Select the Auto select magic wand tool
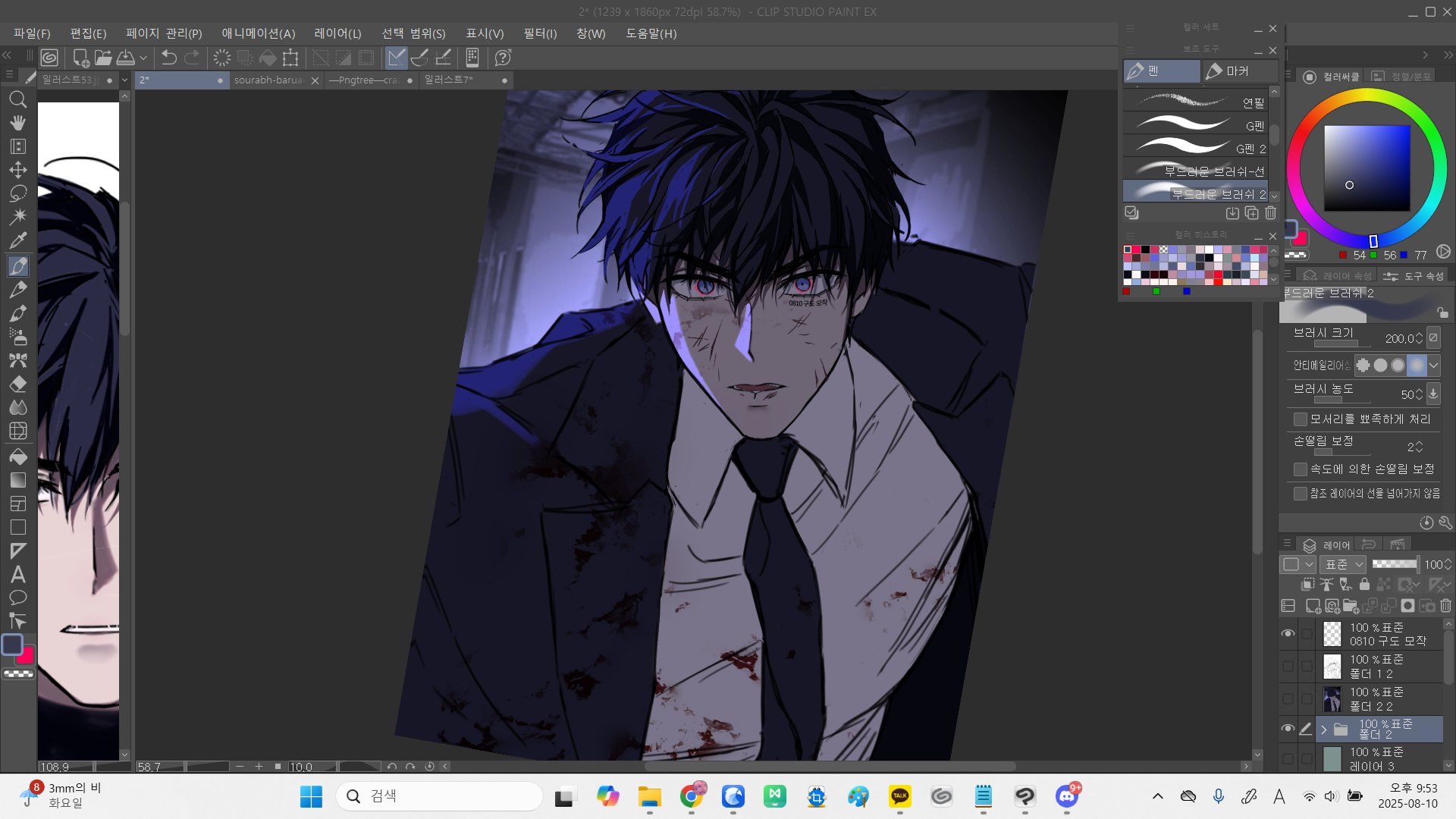Viewport: 1456px width, 819px height. 18,217
